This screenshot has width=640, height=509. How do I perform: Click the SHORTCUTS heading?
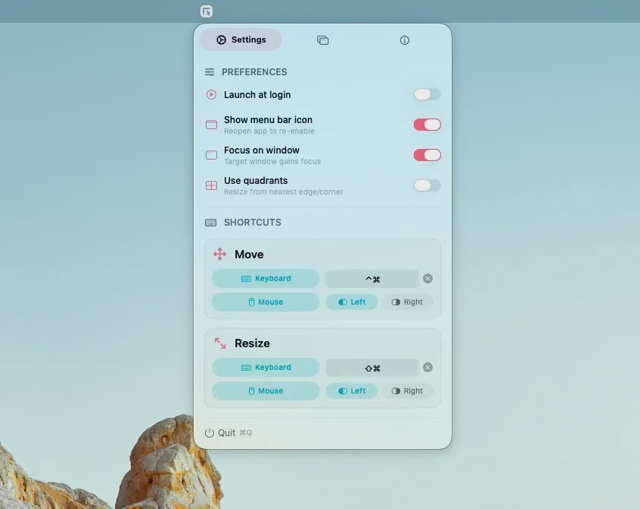pyautogui.click(x=253, y=222)
